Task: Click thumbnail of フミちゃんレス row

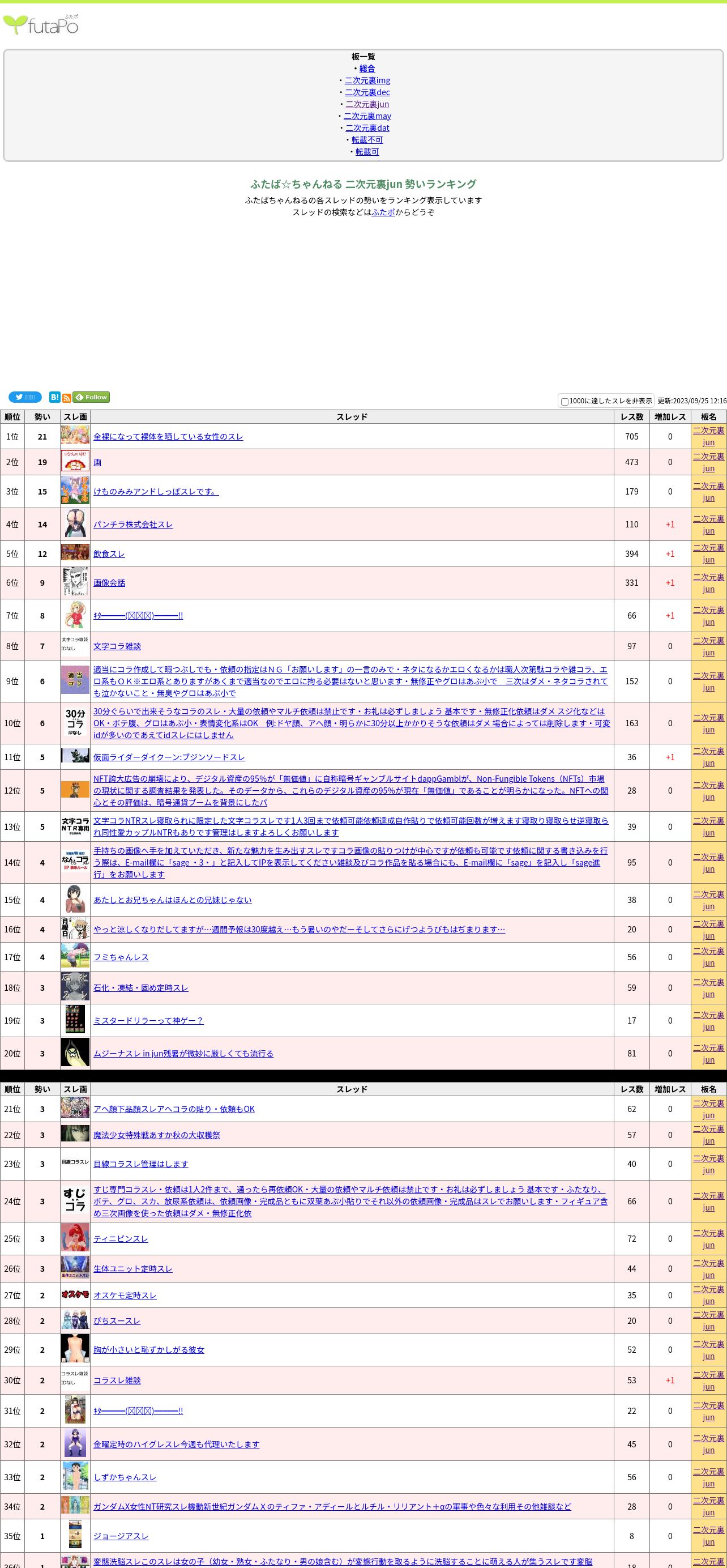Action: click(x=75, y=956)
